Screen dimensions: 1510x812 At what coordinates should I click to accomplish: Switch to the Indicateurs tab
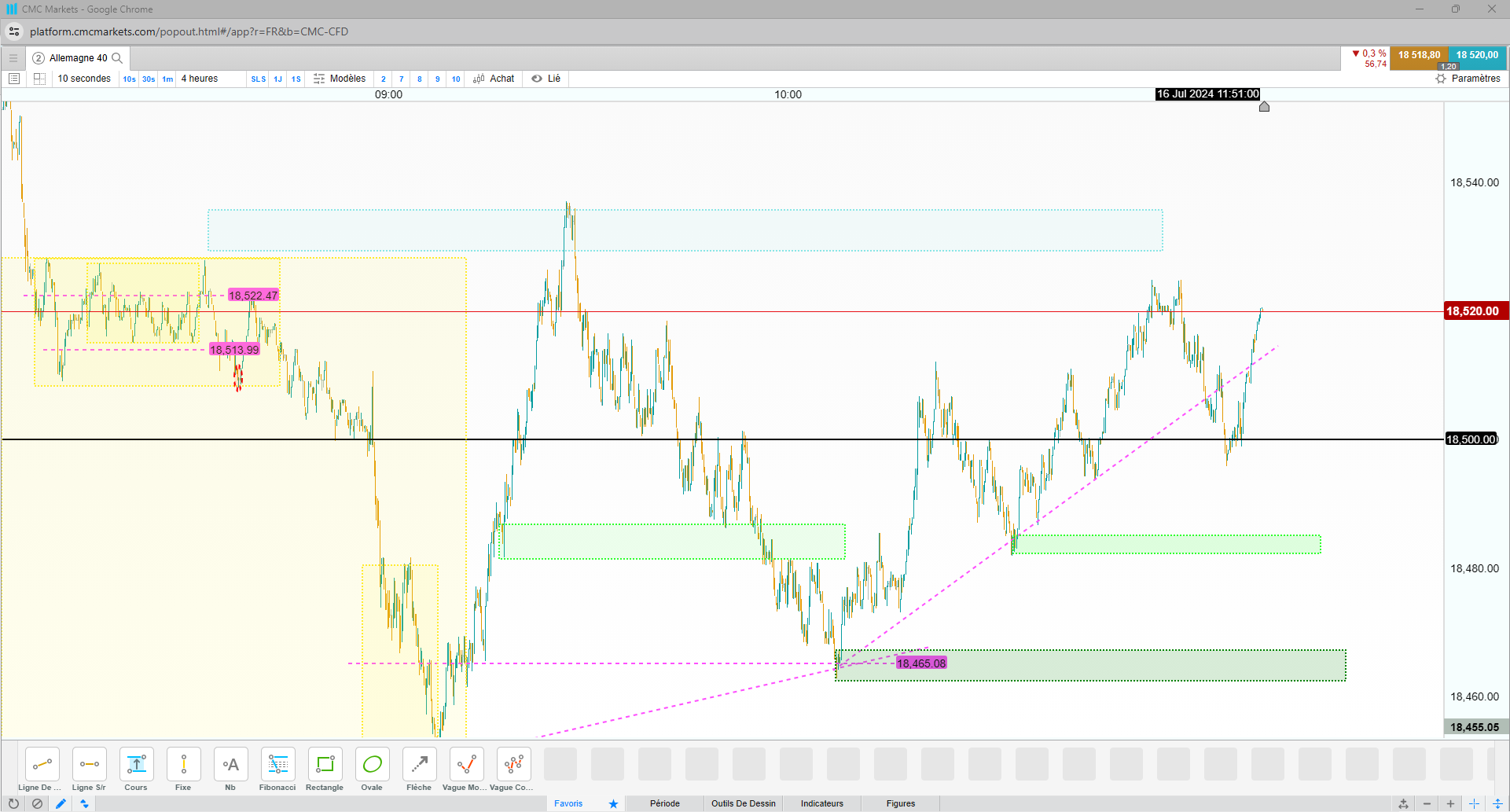(x=822, y=803)
